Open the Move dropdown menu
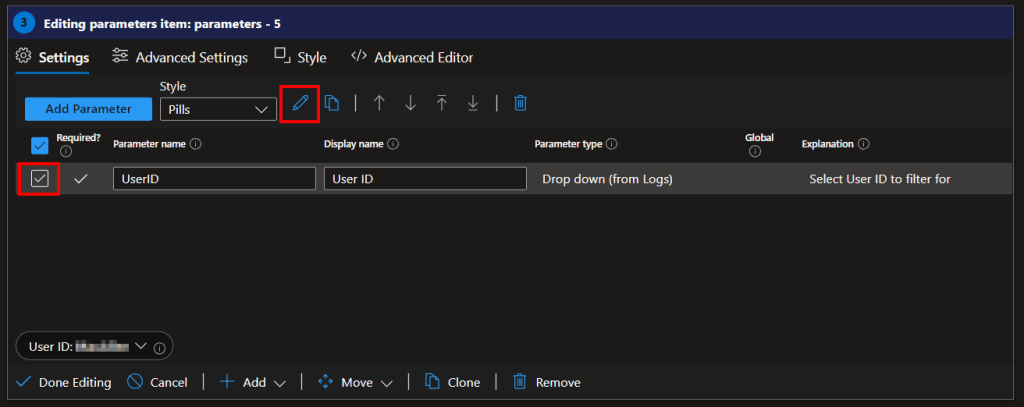The height and width of the screenshot is (407, 1024). point(355,382)
